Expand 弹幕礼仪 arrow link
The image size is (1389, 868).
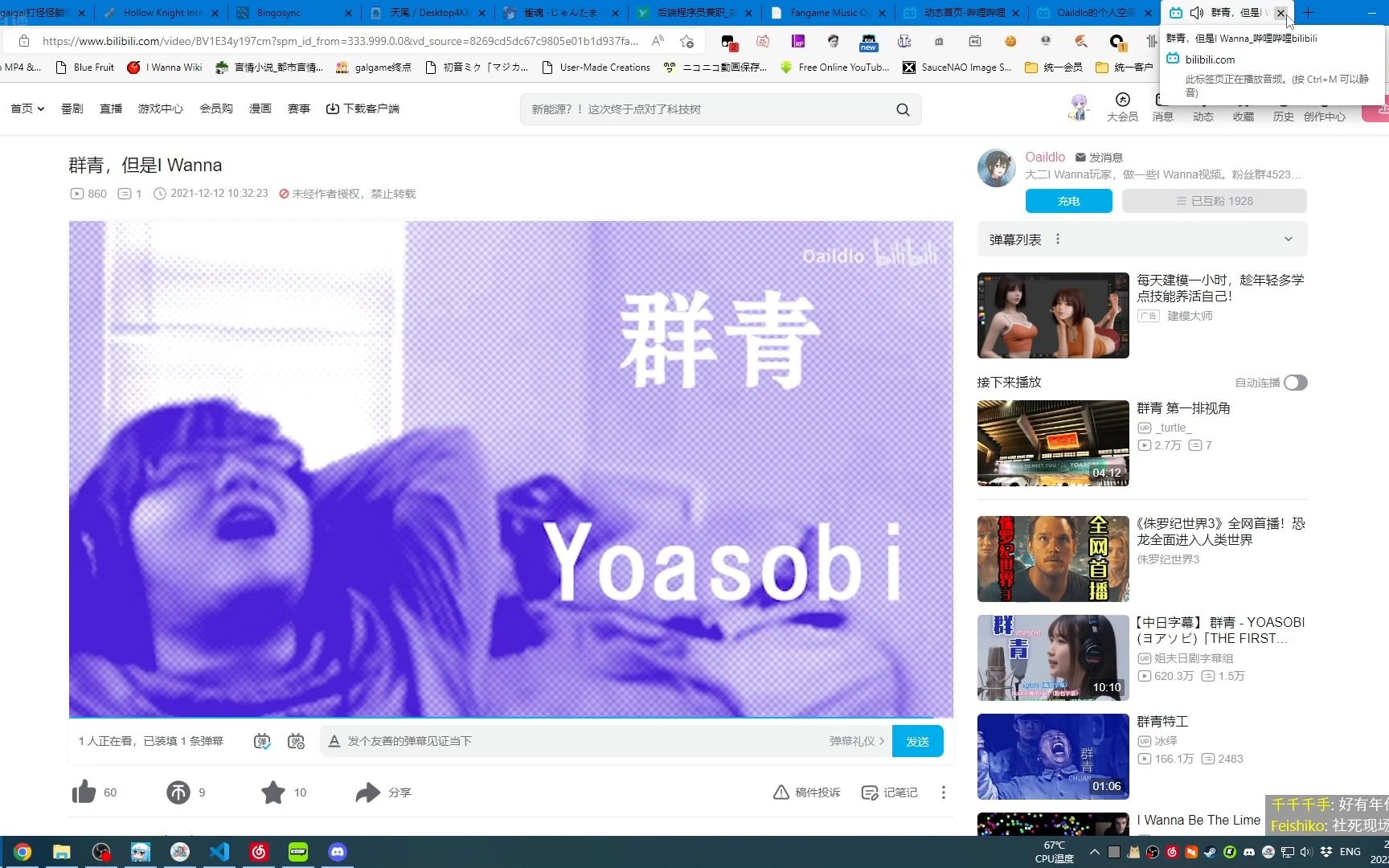click(857, 741)
